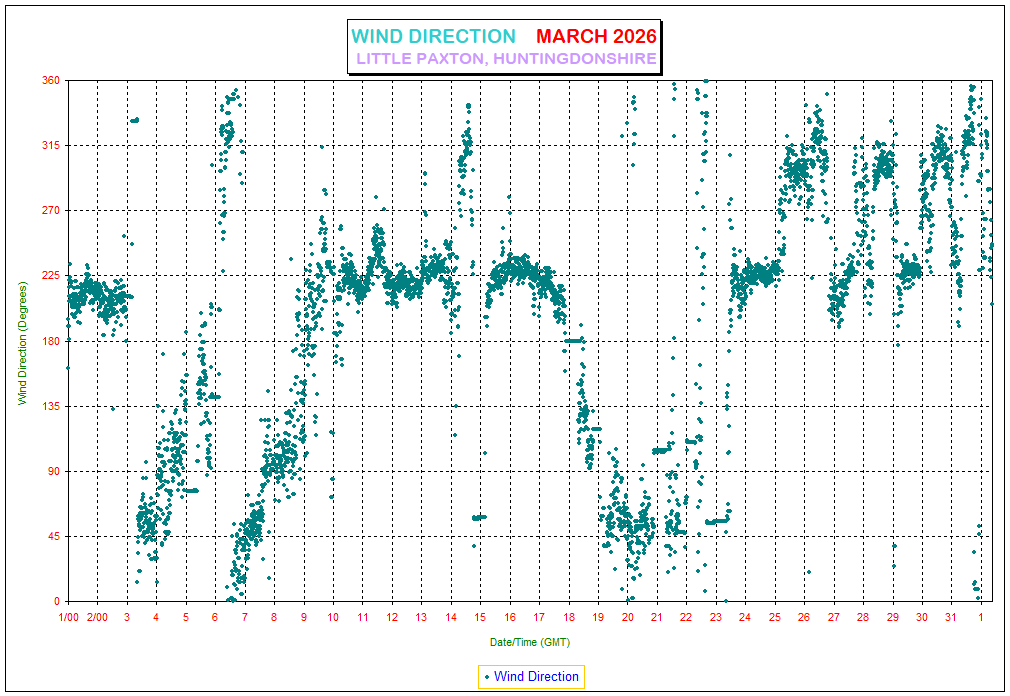Click day 23 on the date axis
Image resolution: width=1010 pixels, height=696 pixels.
point(716,618)
